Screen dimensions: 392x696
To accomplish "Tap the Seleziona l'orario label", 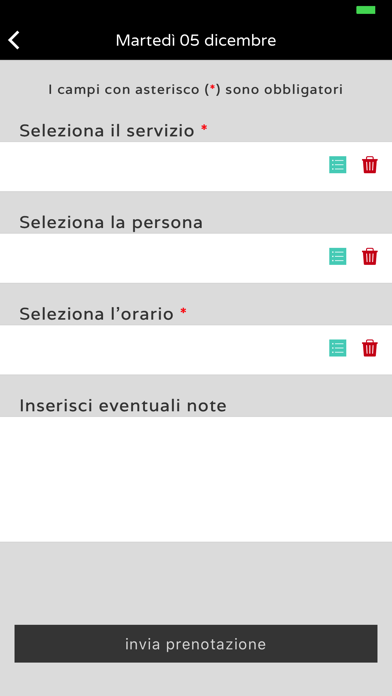I will coord(96,314).
